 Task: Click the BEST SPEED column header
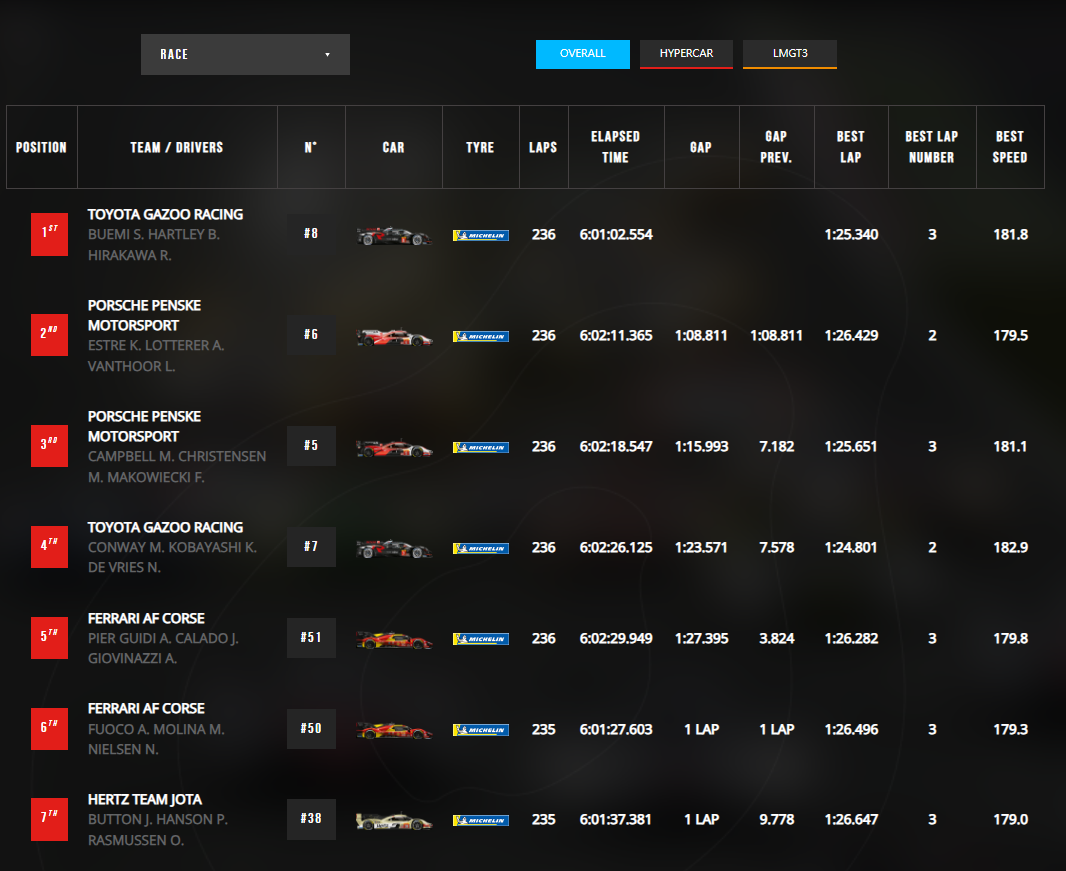[x=1010, y=147]
